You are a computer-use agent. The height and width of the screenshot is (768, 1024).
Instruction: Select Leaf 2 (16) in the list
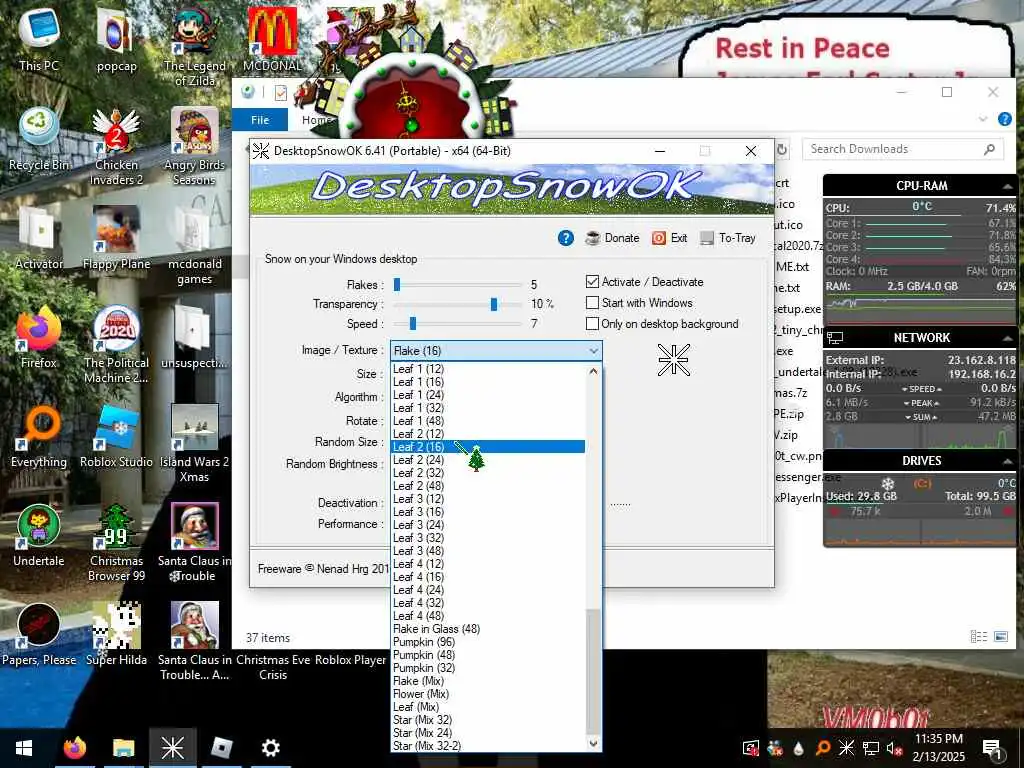488,447
